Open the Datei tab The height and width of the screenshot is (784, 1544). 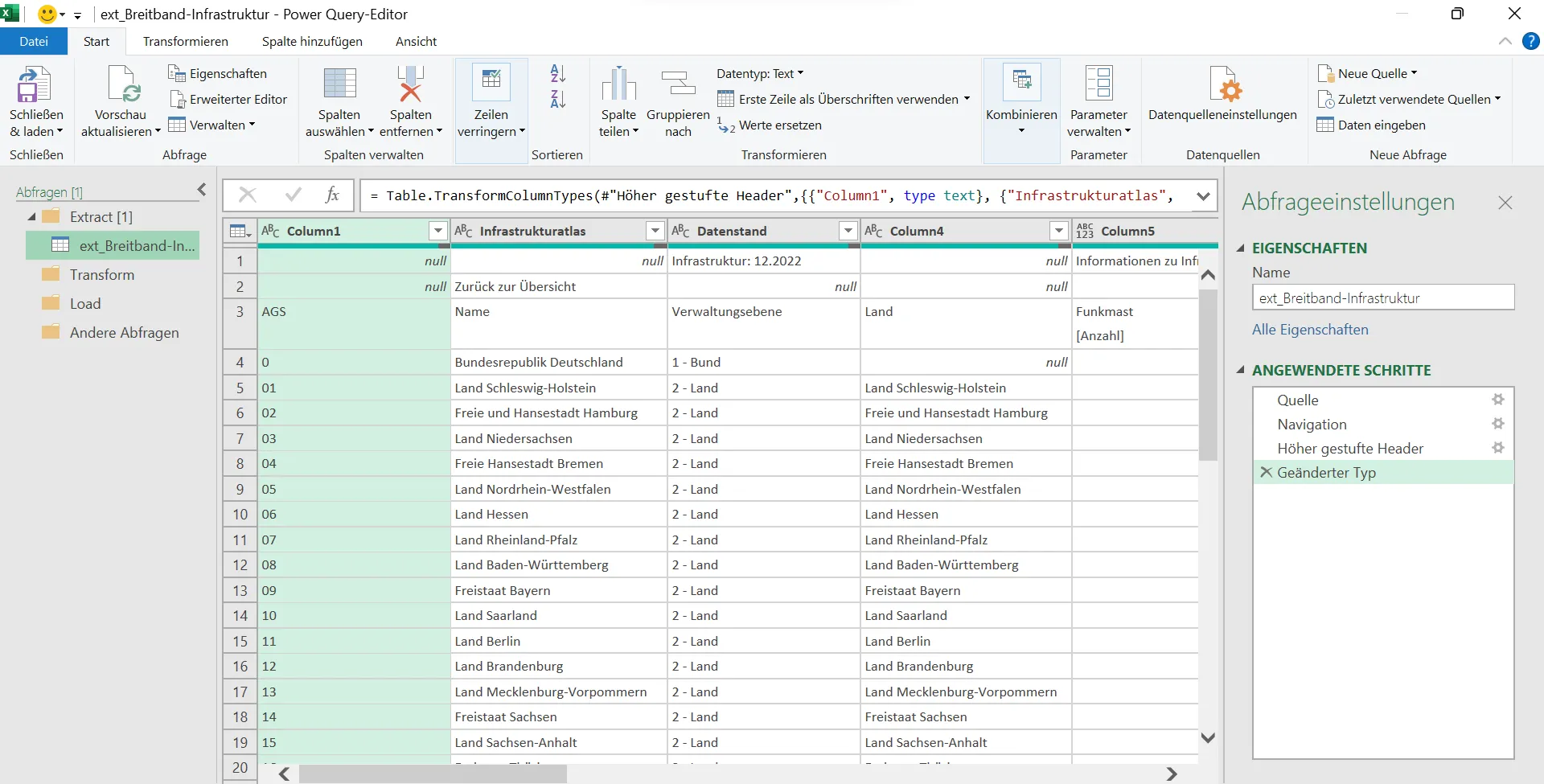[34, 41]
